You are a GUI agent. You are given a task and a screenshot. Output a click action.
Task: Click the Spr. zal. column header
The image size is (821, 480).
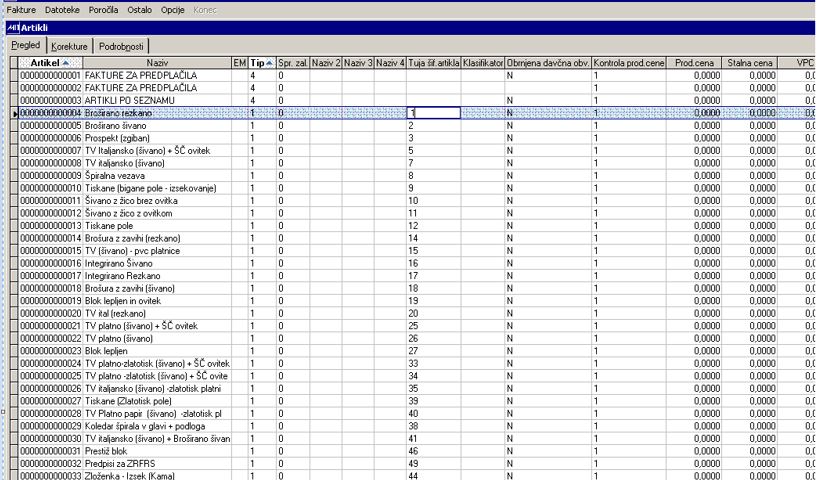pos(293,63)
